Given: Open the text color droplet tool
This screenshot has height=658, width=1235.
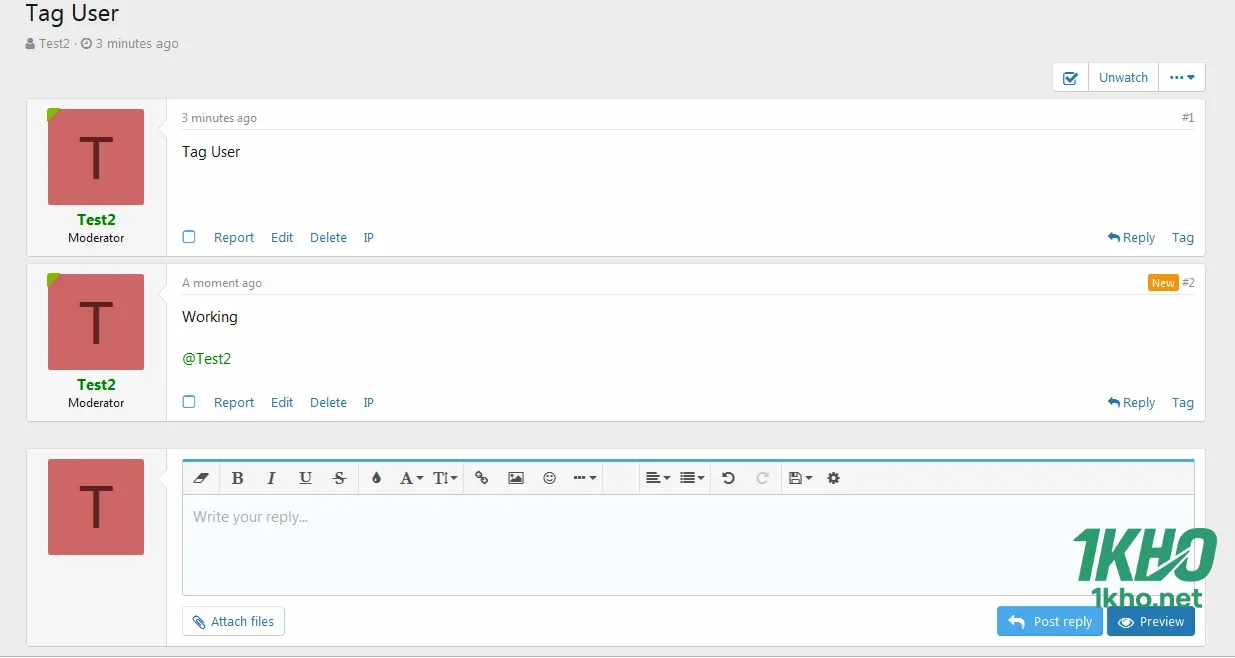Looking at the screenshot, I should [x=375, y=478].
